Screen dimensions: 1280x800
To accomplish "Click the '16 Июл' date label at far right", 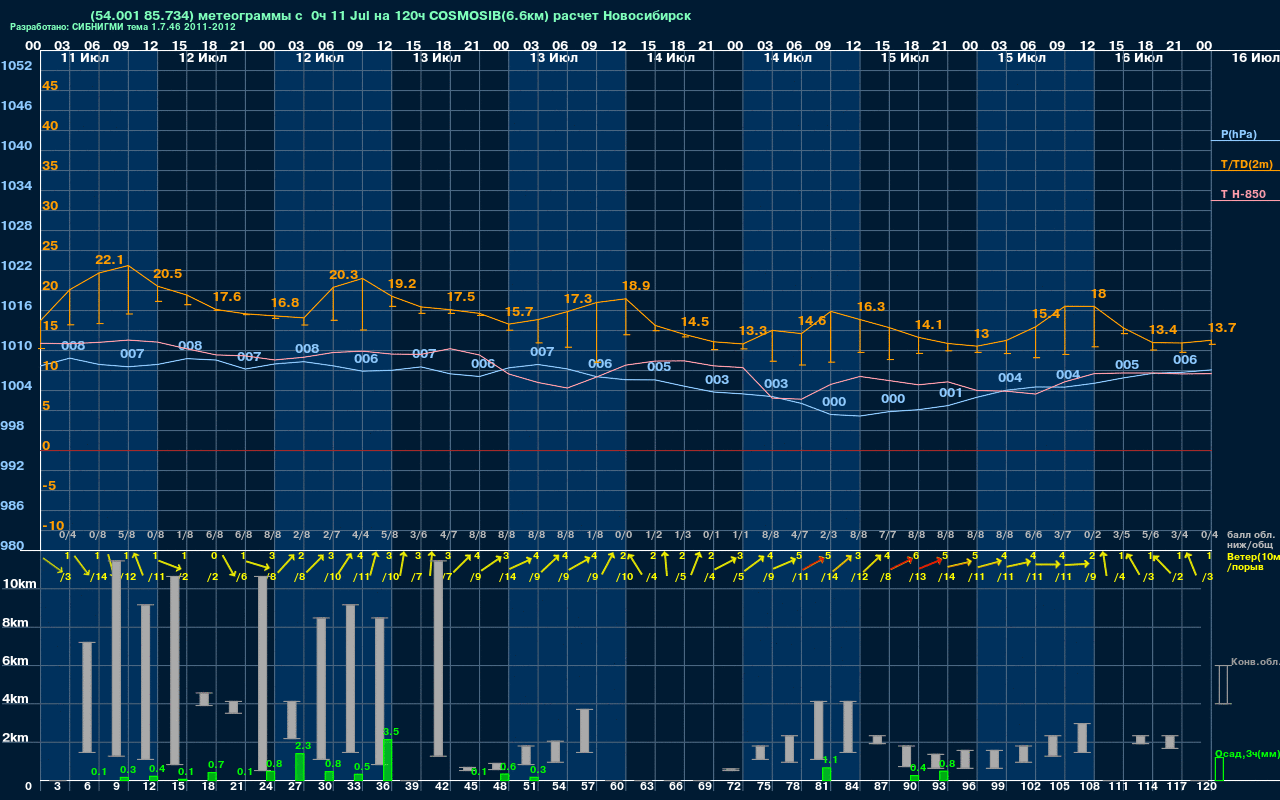I will [1254, 58].
